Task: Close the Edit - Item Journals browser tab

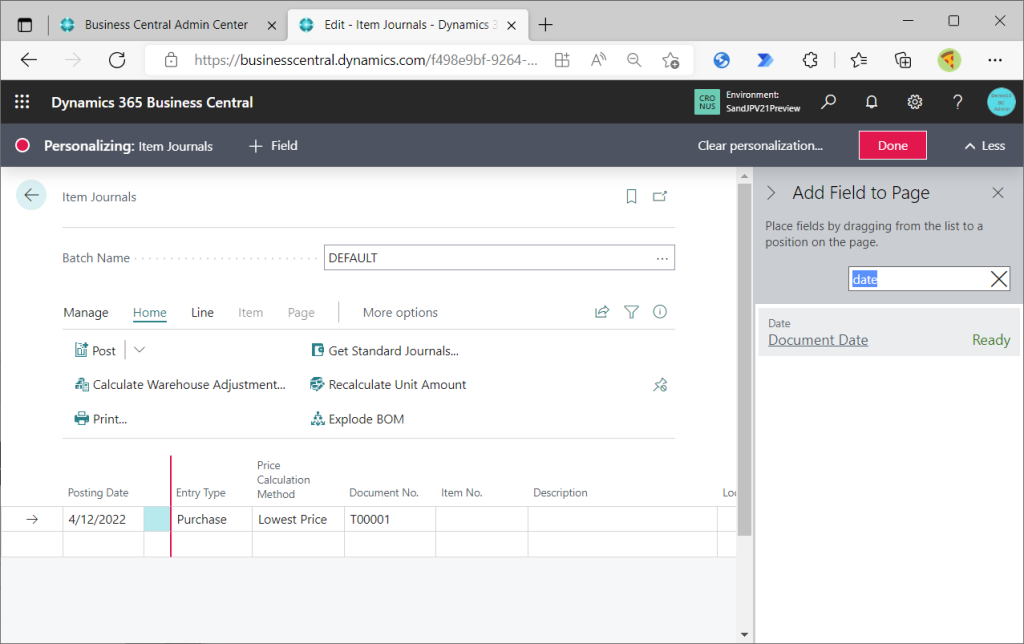Action: (512, 25)
